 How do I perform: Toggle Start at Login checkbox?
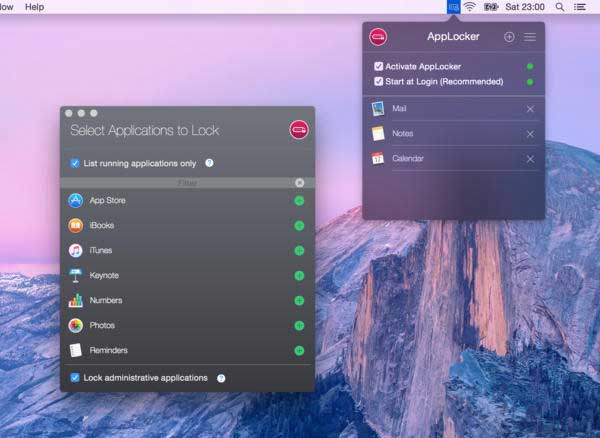tap(378, 81)
